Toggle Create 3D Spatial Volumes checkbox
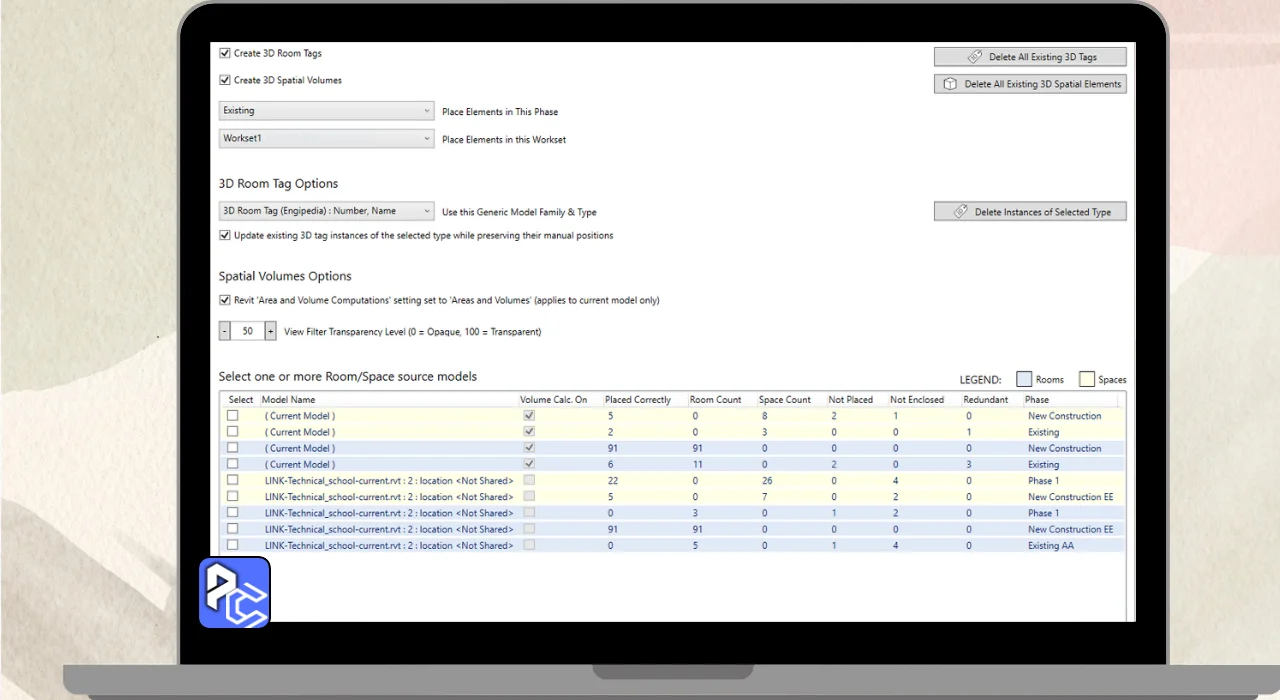 225,81
